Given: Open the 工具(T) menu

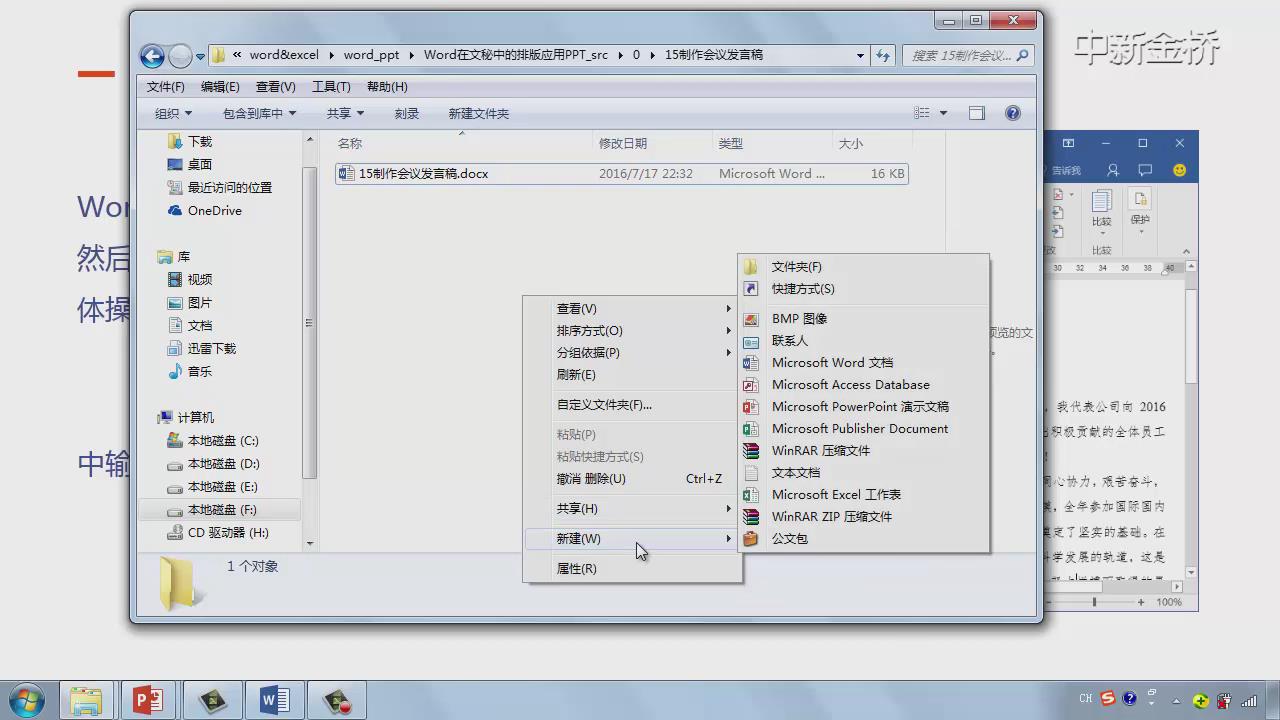Looking at the screenshot, I should tap(331, 87).
